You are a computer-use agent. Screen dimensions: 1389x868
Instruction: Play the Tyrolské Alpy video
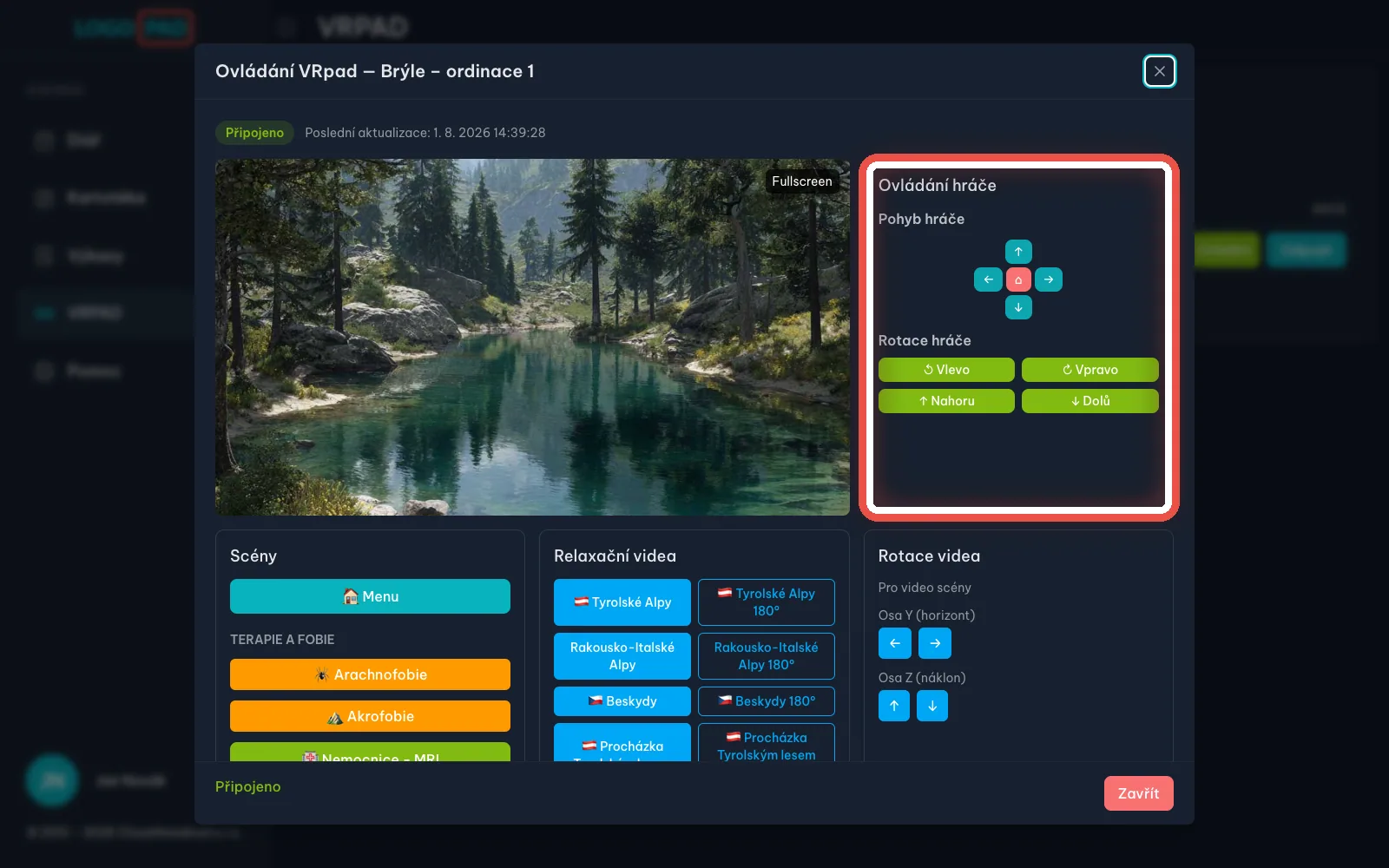point(622,602)
